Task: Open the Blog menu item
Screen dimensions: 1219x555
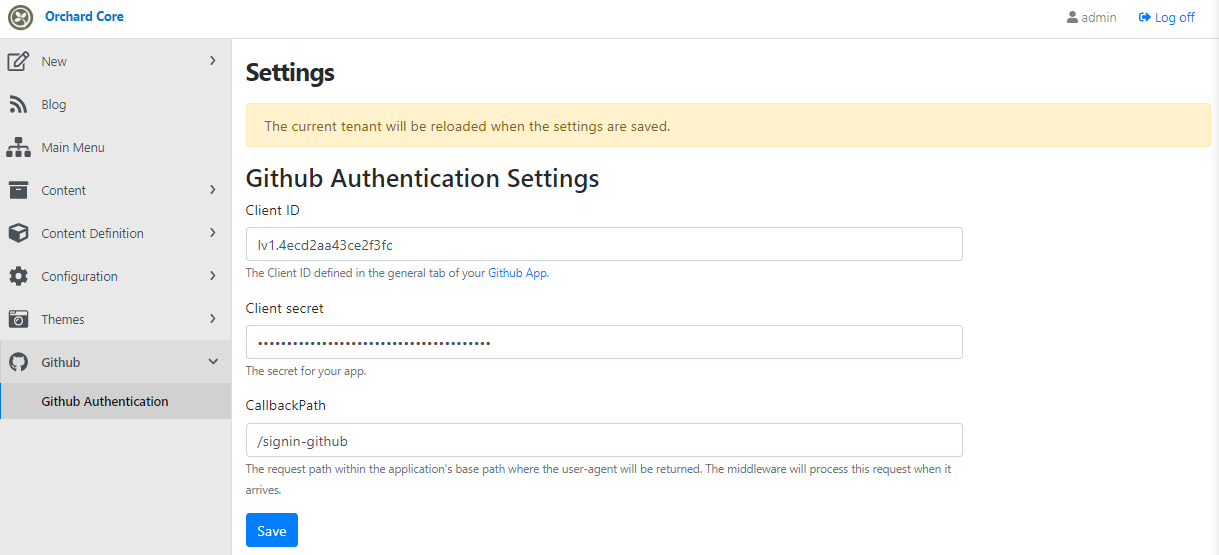Action: (x=115, y=105)
